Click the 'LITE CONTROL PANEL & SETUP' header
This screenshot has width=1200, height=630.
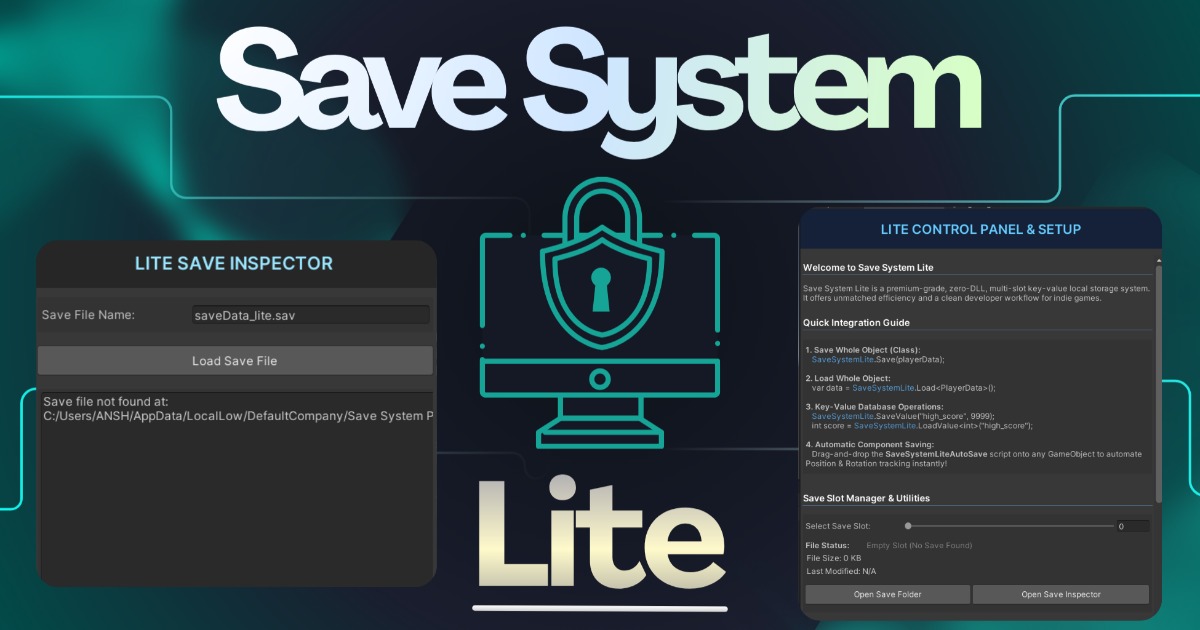[981, 229]
